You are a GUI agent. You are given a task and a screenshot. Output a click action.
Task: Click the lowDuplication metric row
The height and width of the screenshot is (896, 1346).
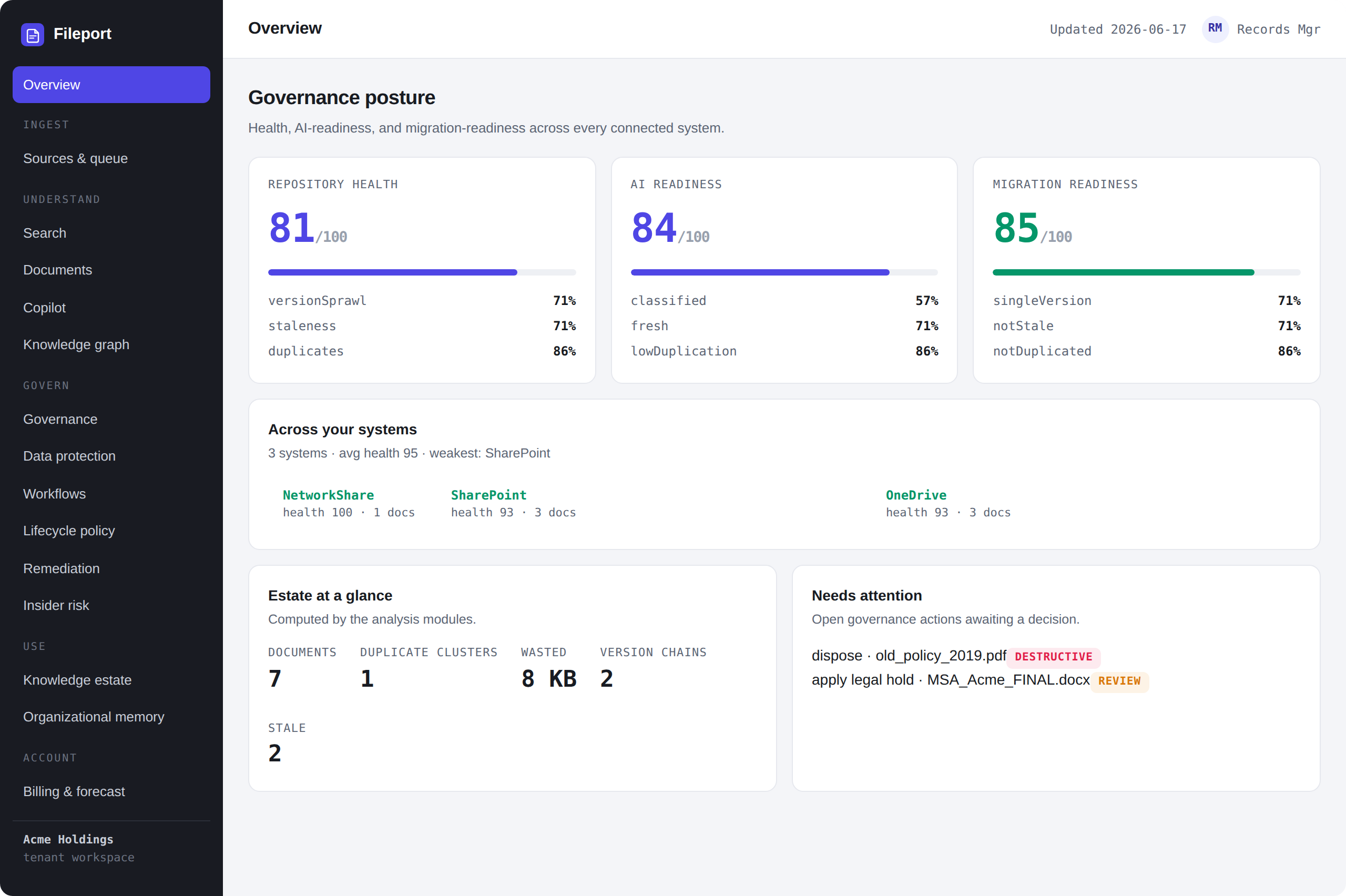pyautogui.click(x=784, y=351)
